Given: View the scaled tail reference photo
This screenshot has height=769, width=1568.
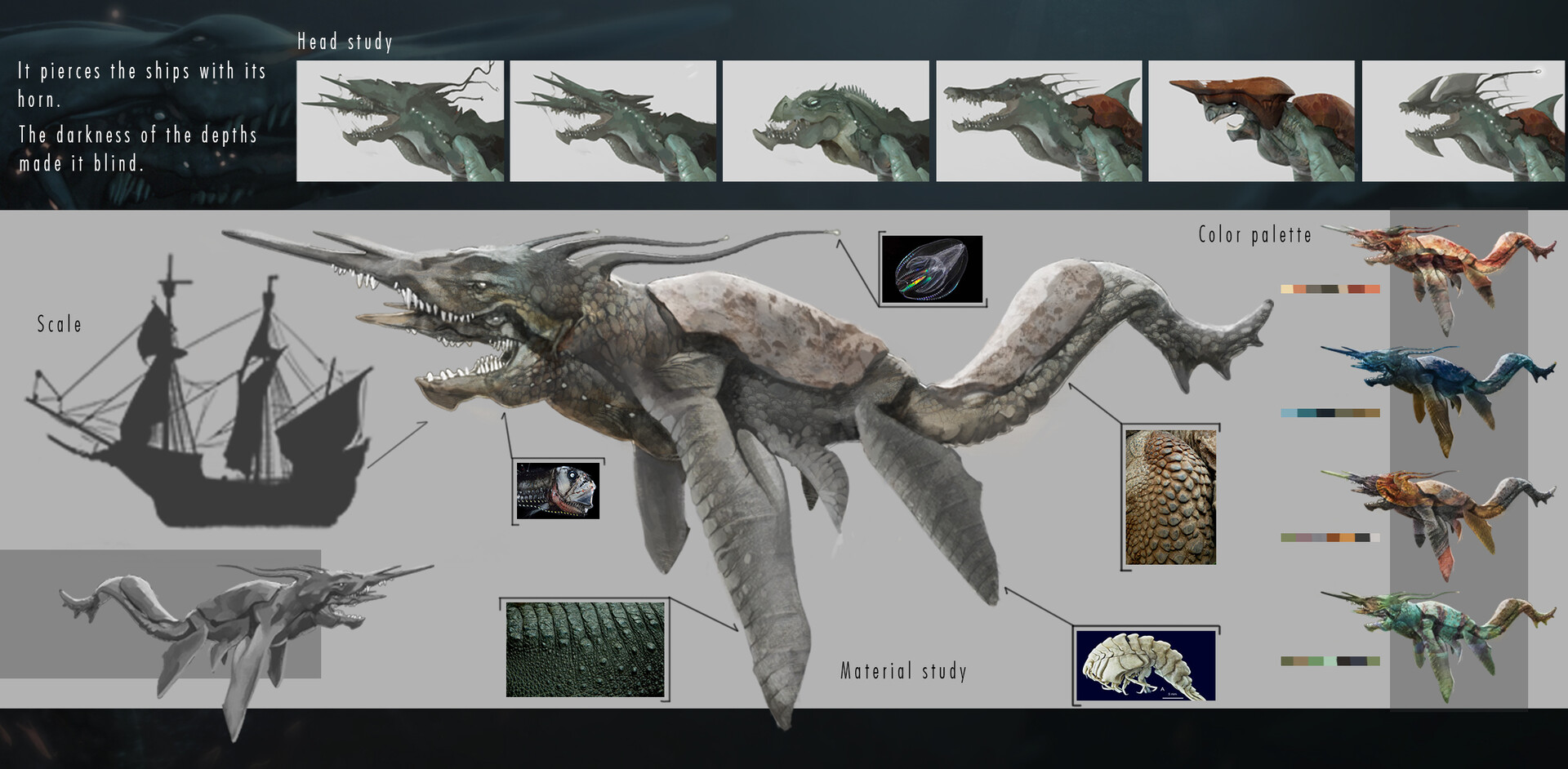Looking at the screenshot, I should pos(1170,496).
